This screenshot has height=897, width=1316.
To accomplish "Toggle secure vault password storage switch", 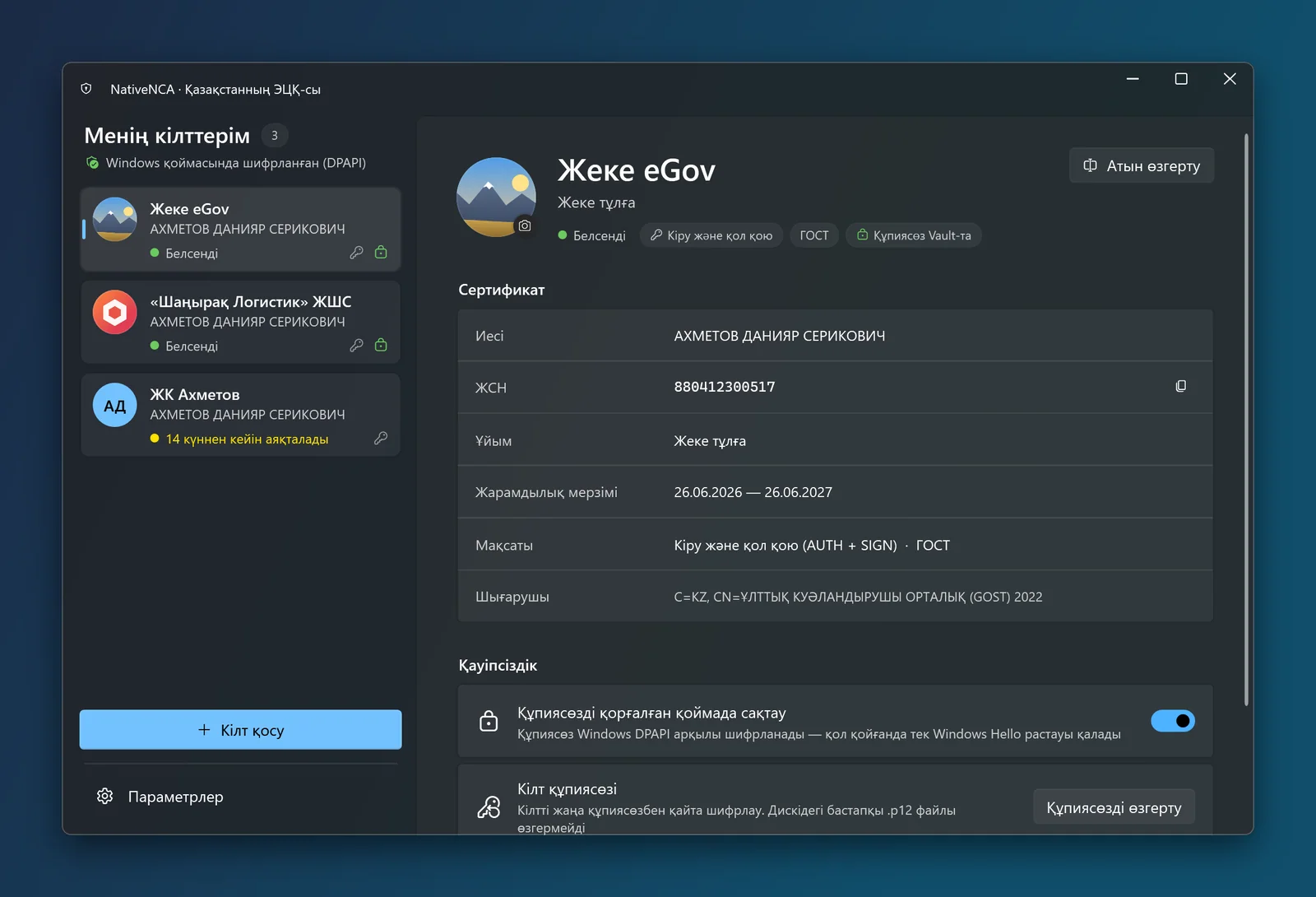I will click(1172, 721).
